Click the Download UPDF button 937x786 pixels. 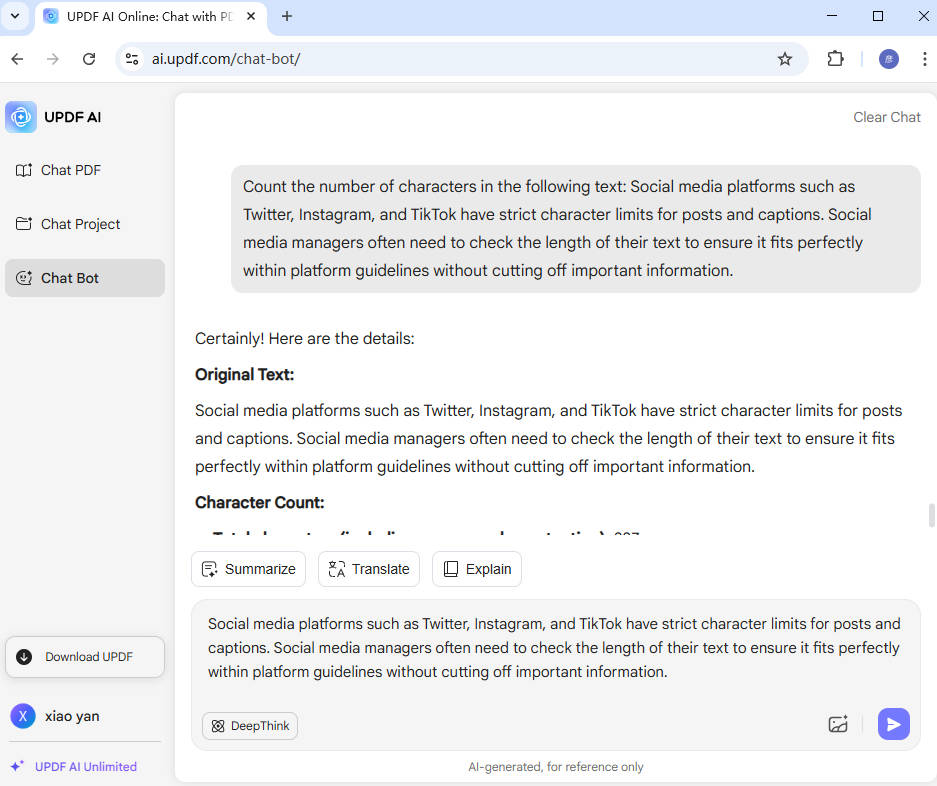[85, 657]
